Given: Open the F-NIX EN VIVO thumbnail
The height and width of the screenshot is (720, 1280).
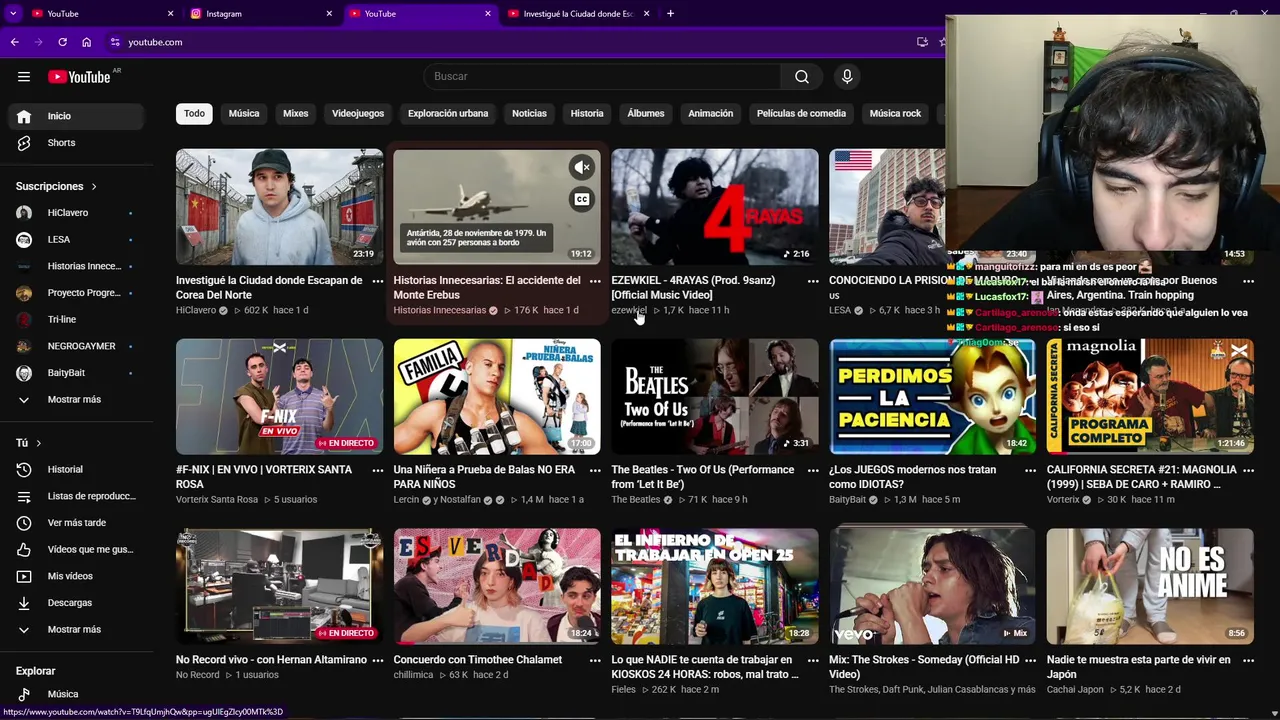Looking at the screenshot, I should pos(279,396).
